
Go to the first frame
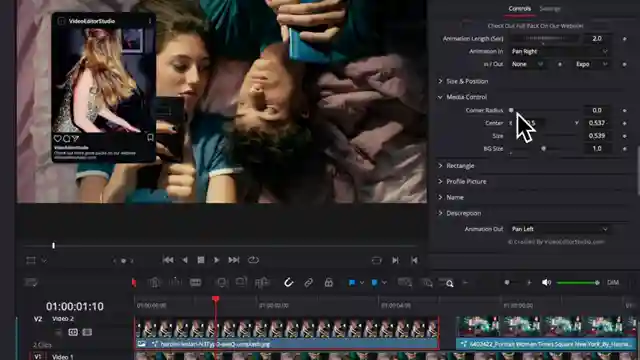point(168,260)
